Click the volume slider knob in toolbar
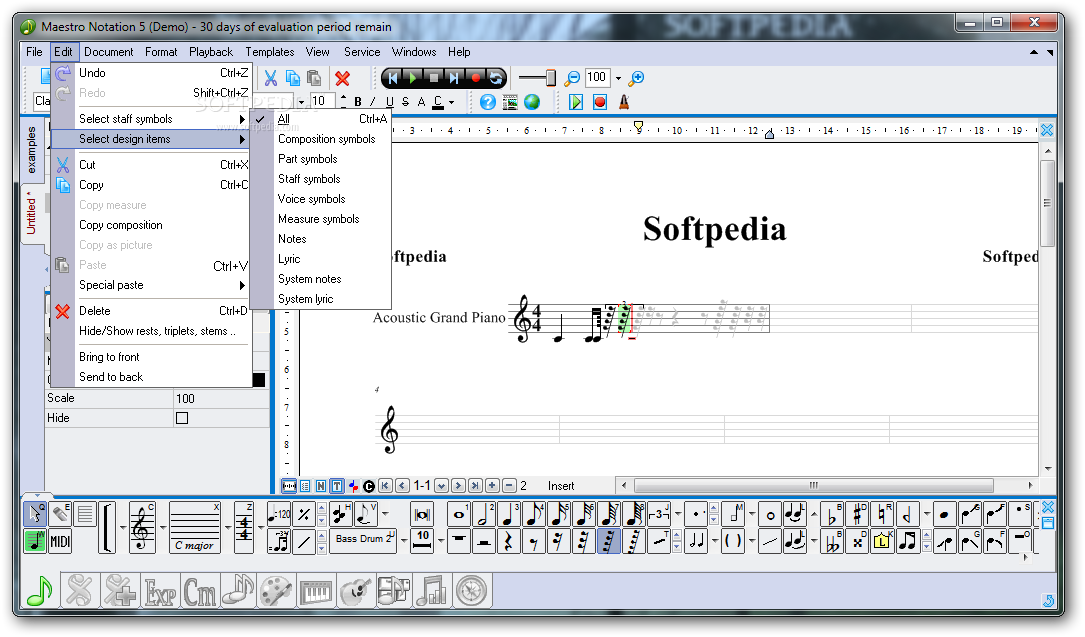The width and height of the screenshot is (1085, 637). 551,77
